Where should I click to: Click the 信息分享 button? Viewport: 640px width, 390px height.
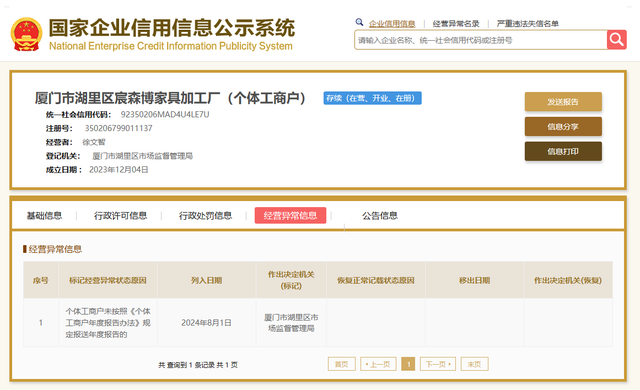pyautogui.click(x=563, y=127)
